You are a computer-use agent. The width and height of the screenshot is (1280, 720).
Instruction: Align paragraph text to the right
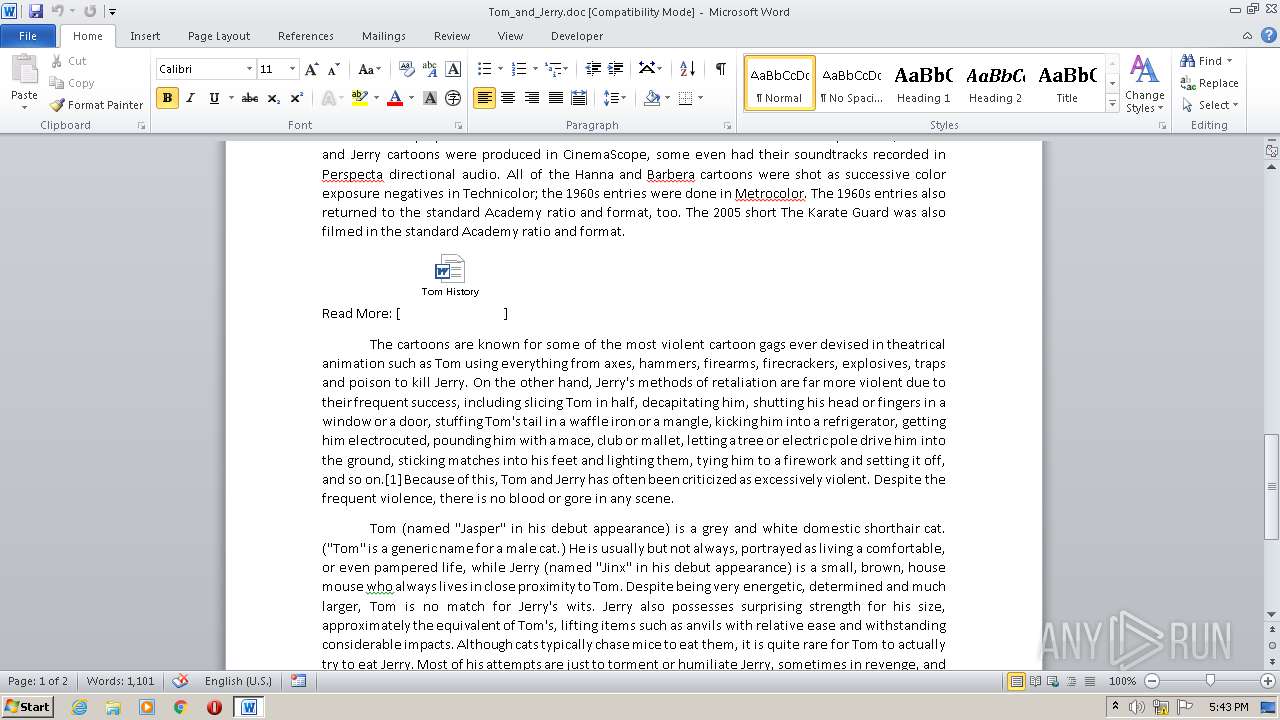coord(531,98)
